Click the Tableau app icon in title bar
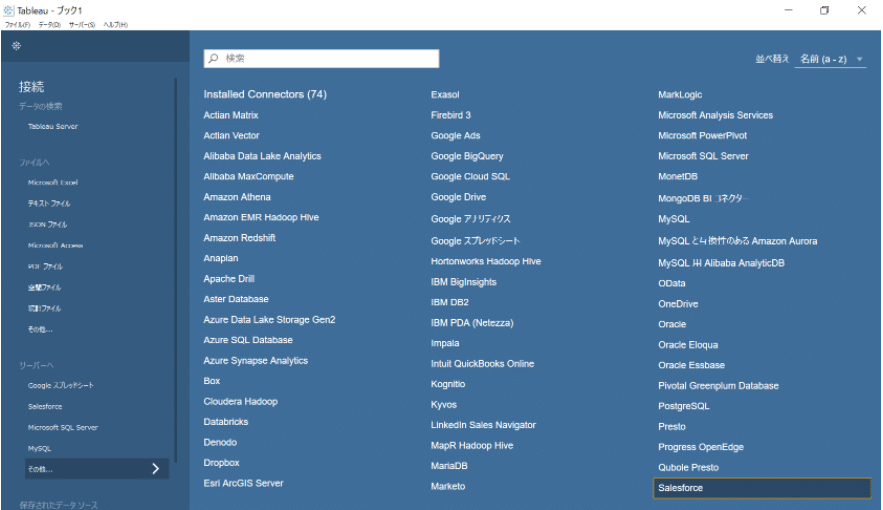Screen dimensions: 883x510 [9, 10]
